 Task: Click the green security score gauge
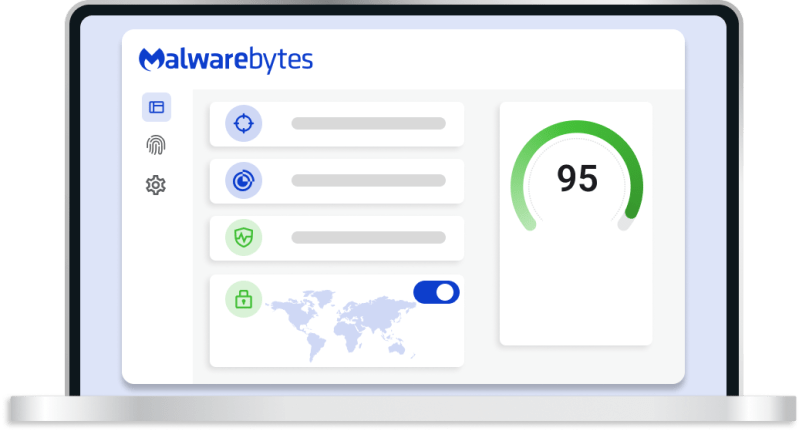click(576, 176)
